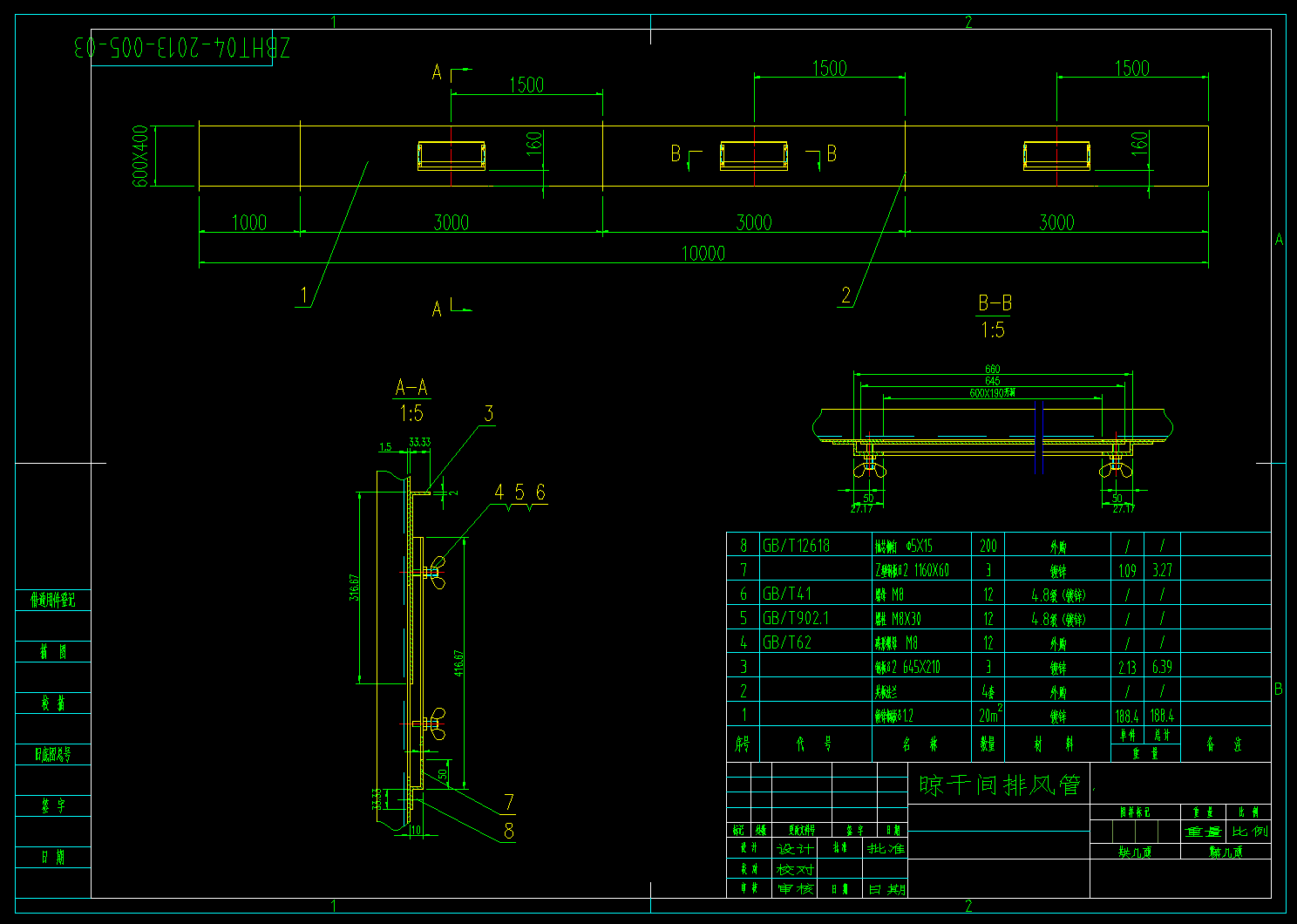
Task: Click the 备注 column header
Action: tap(1226, 744)
